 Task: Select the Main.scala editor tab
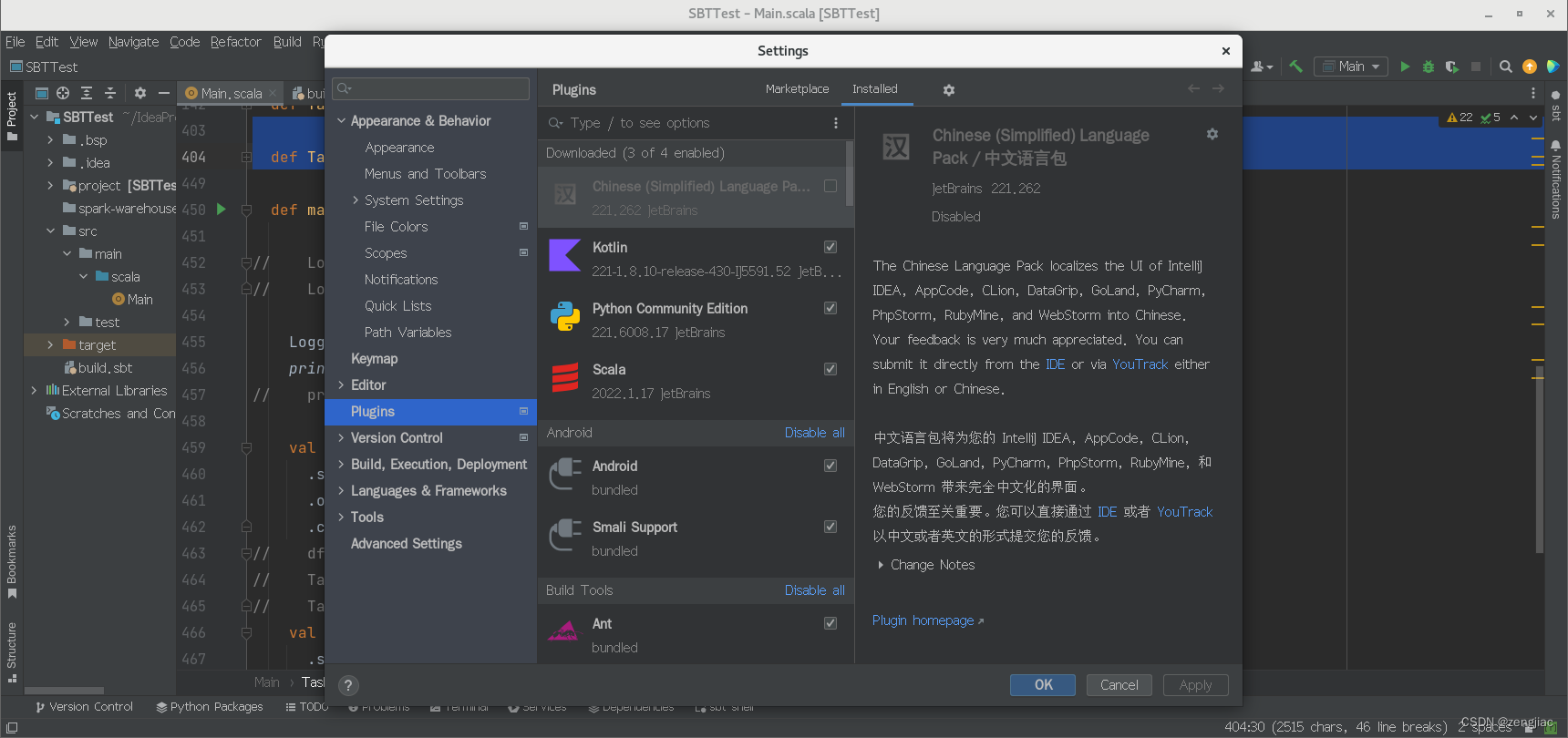(x=231, y=93)
